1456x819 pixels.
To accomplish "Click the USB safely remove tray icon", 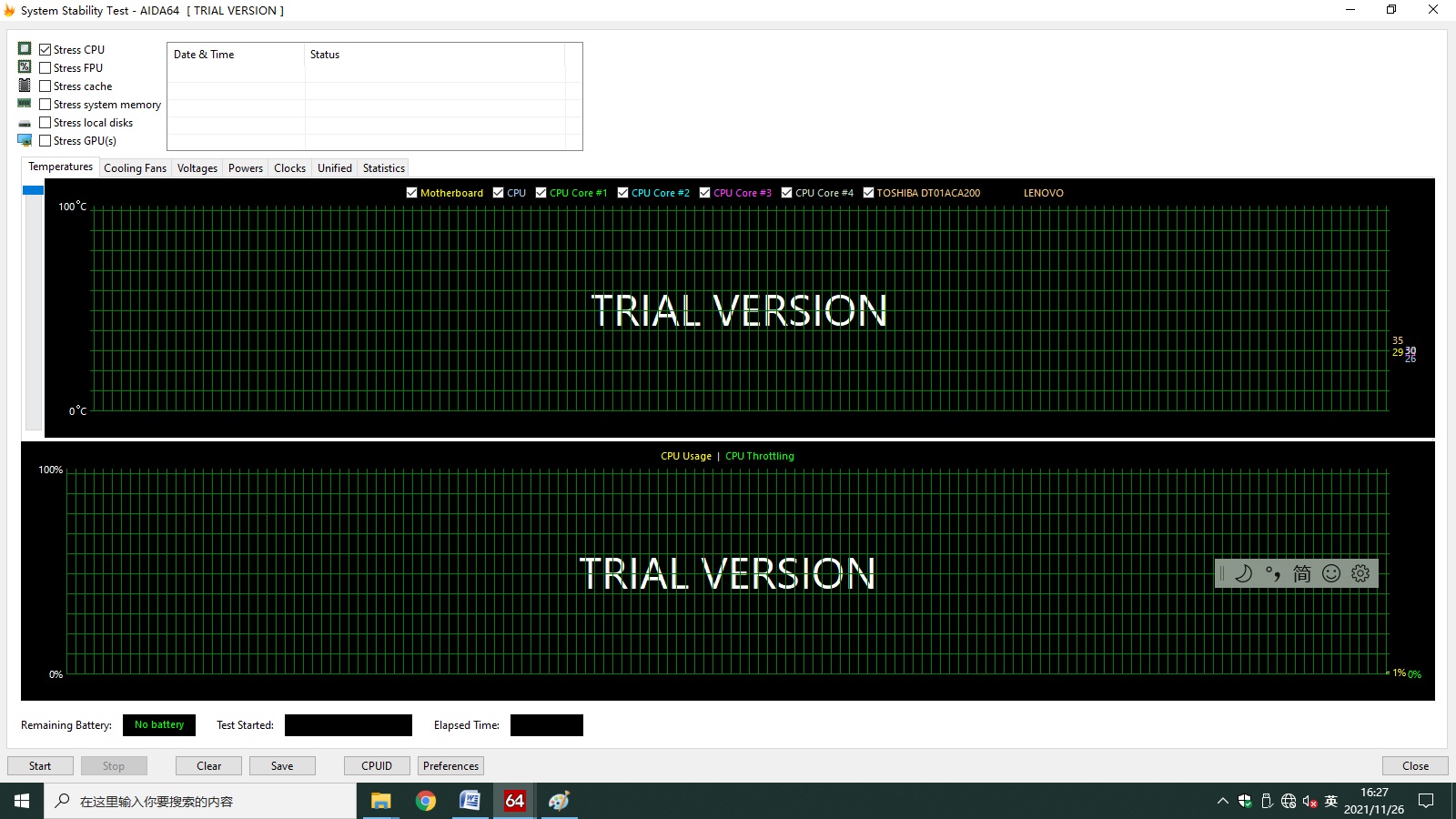I will click(1267, 801).
